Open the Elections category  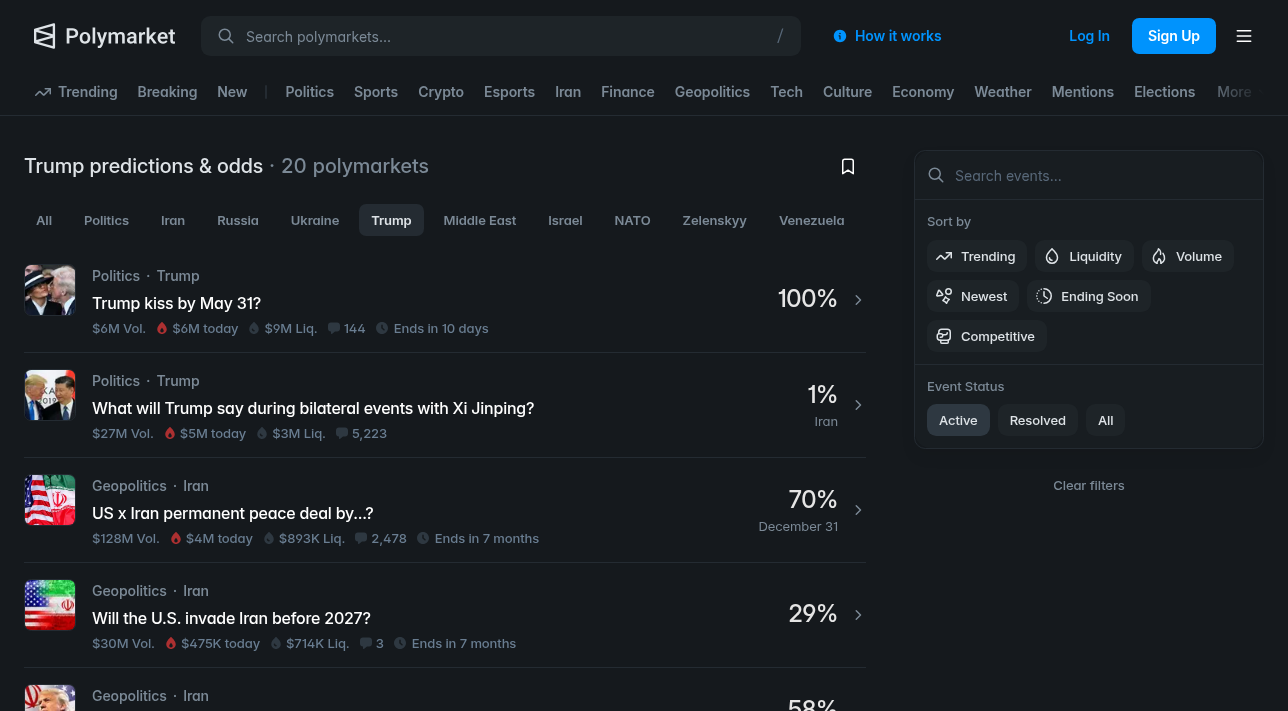1164,92
